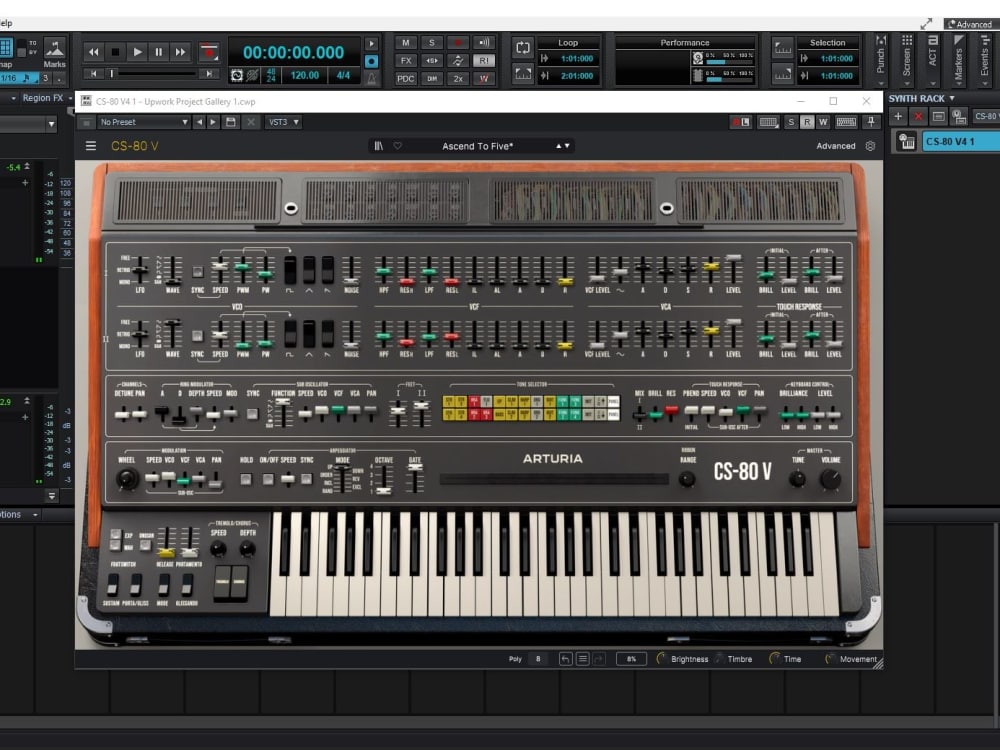Fast forward the transport
The width and height of the screenshot is (1000, 750).
(x=180, y=52)
